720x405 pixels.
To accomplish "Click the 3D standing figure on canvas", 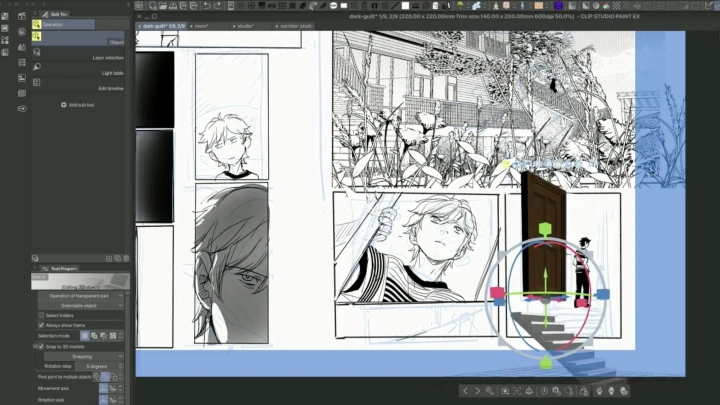I will [x=582, y=271].
